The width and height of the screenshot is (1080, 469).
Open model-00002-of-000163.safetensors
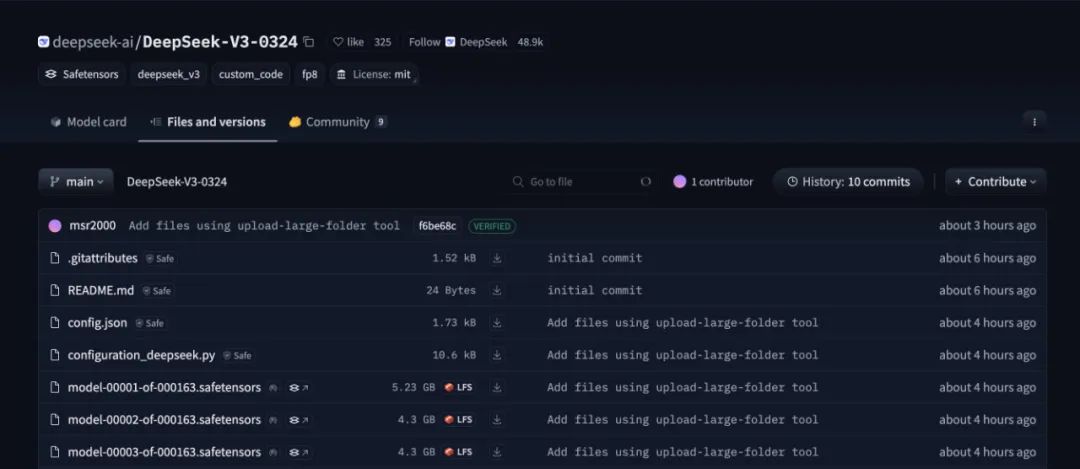(x=164, y=420)
